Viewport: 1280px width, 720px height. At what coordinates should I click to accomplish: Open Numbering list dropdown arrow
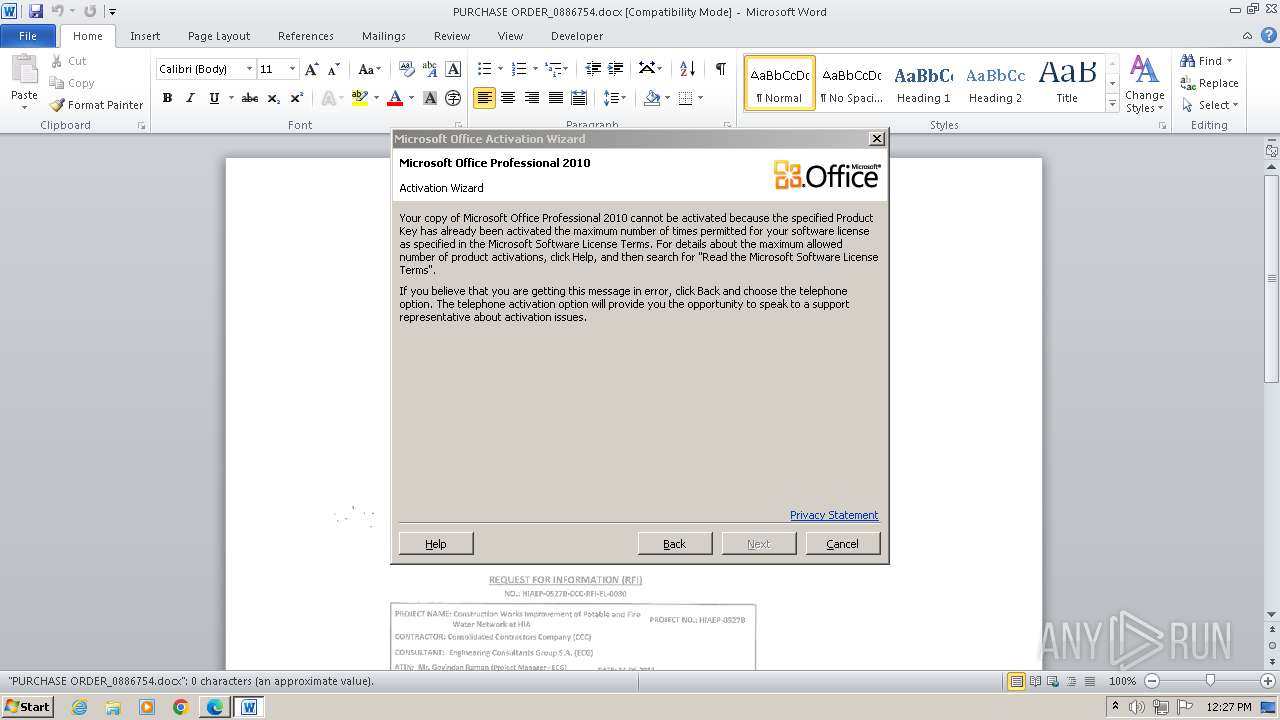point(535,69)
